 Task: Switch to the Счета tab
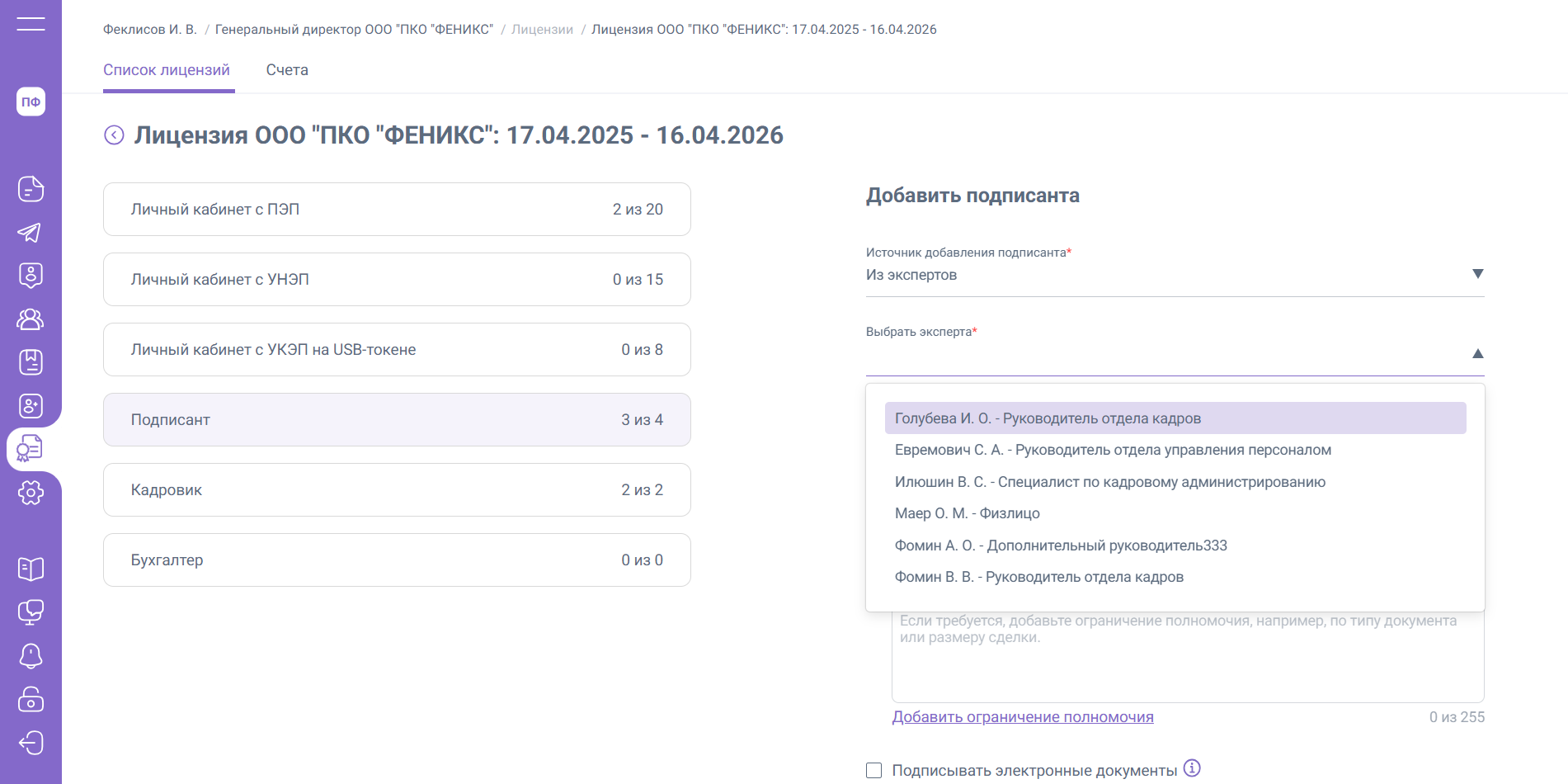pos(287,70)
